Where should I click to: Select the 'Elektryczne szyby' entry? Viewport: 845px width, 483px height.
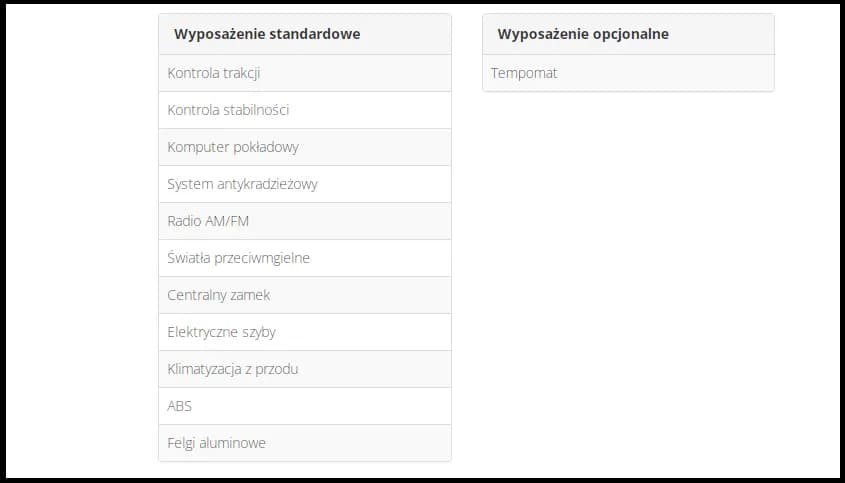[x=304, y=332]
